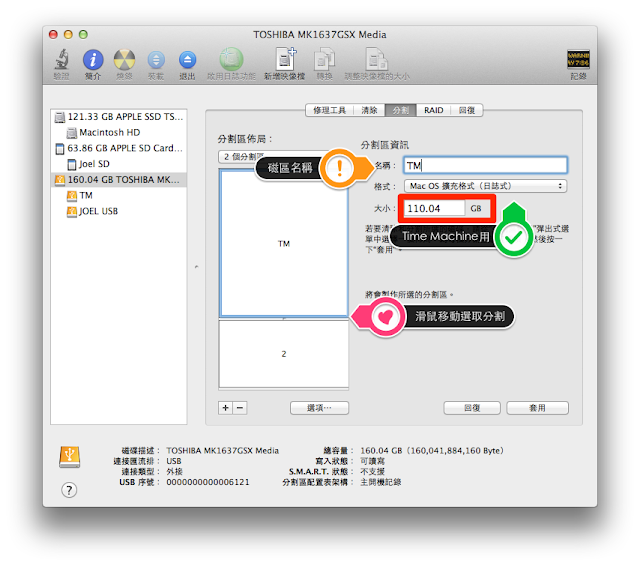The image size is (640, 566).
Task: Click the Apply (套用) button
Action: [x=537, y=408]
